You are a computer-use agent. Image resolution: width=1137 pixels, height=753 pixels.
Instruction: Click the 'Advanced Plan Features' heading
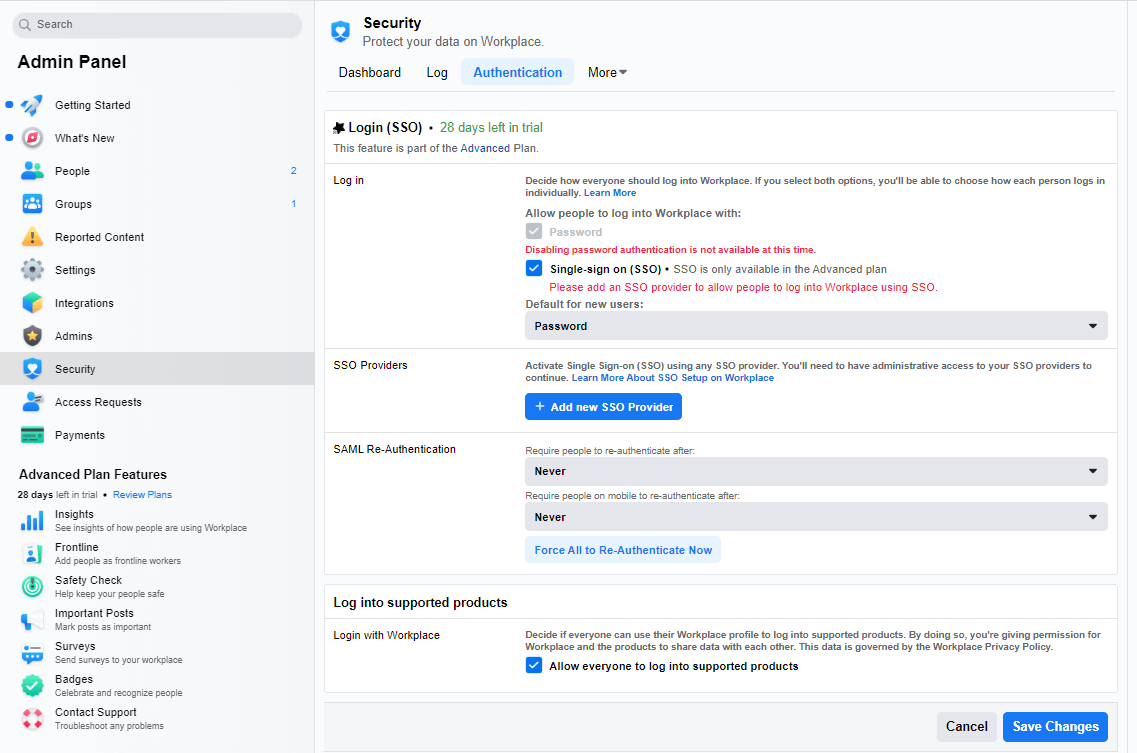click(x=93, y=474)
